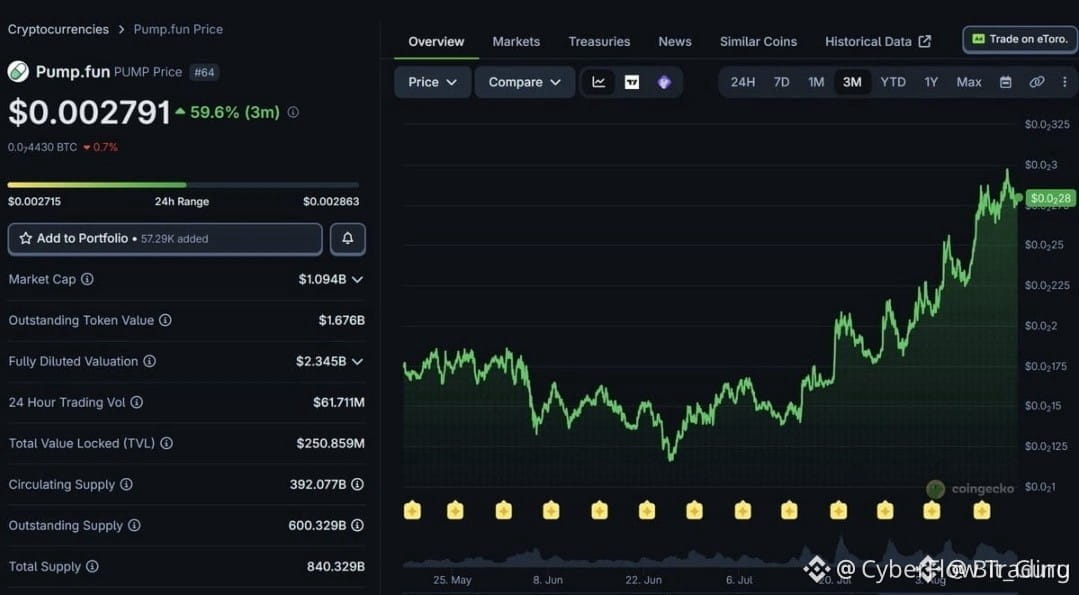Select the 3M time range

click(x=852, y=83)
